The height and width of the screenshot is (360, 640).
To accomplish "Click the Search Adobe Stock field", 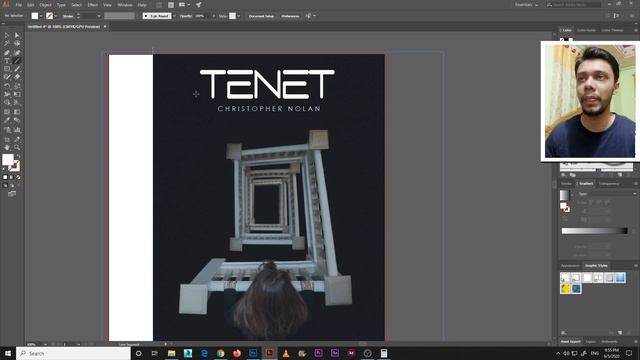I will [574, 4].
